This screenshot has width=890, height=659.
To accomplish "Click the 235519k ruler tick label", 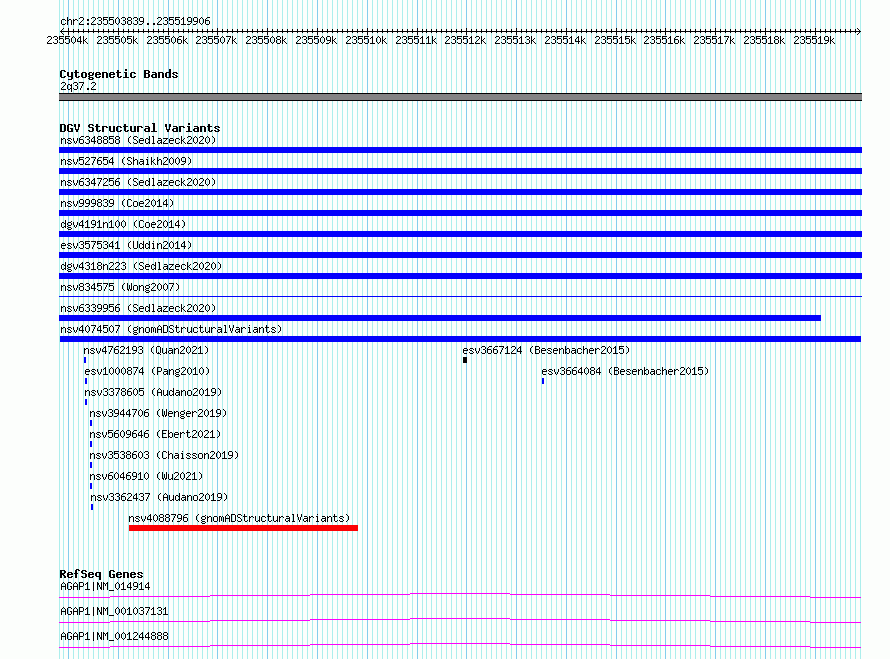I will coord(814,40).
